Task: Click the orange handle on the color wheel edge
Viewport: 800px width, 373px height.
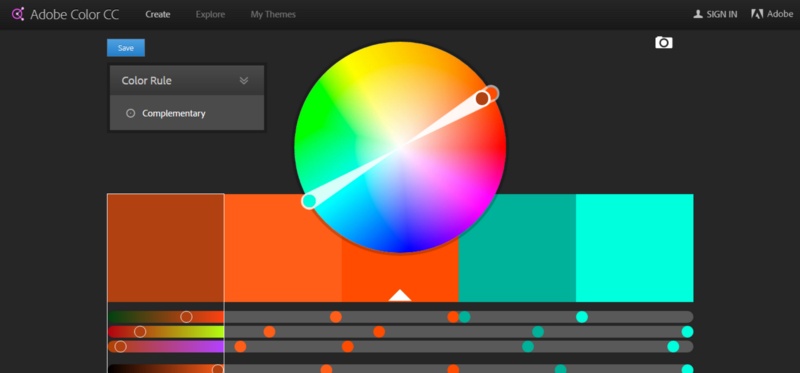Action: [492, 93]
